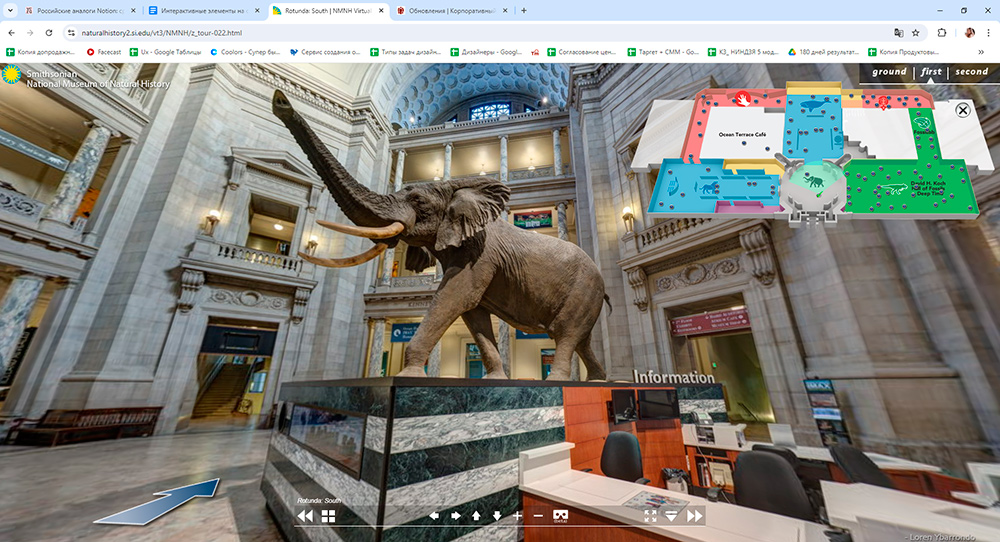The image size is (1000, 542).
Task: Enable VR headset mode
Action: [560, 516]
